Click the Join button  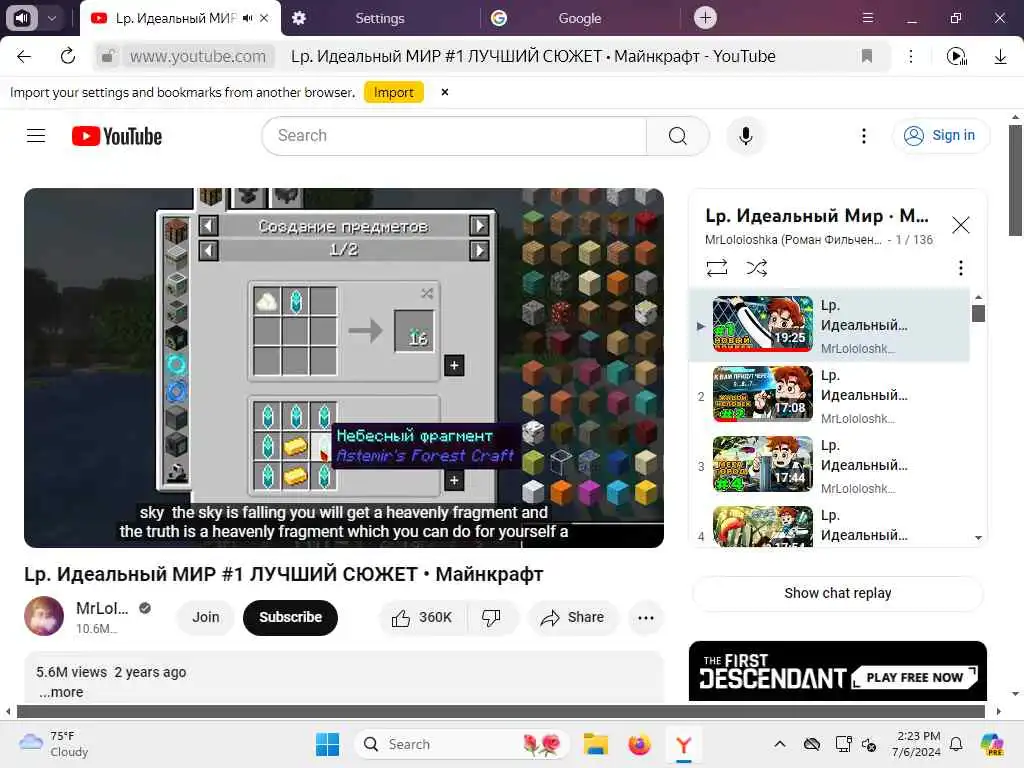tap(206, 617)
